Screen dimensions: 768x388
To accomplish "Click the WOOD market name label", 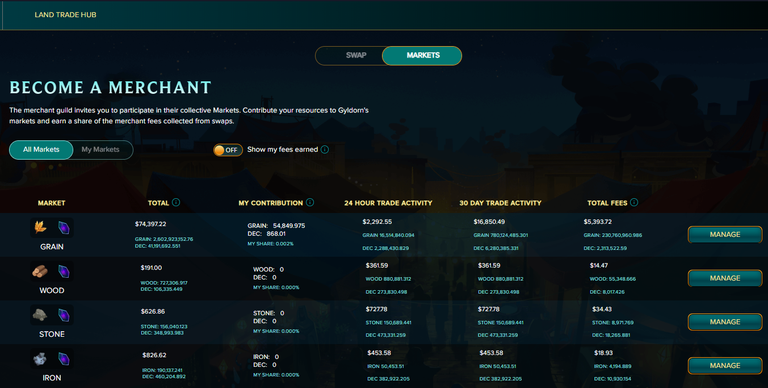I will 51,291.
